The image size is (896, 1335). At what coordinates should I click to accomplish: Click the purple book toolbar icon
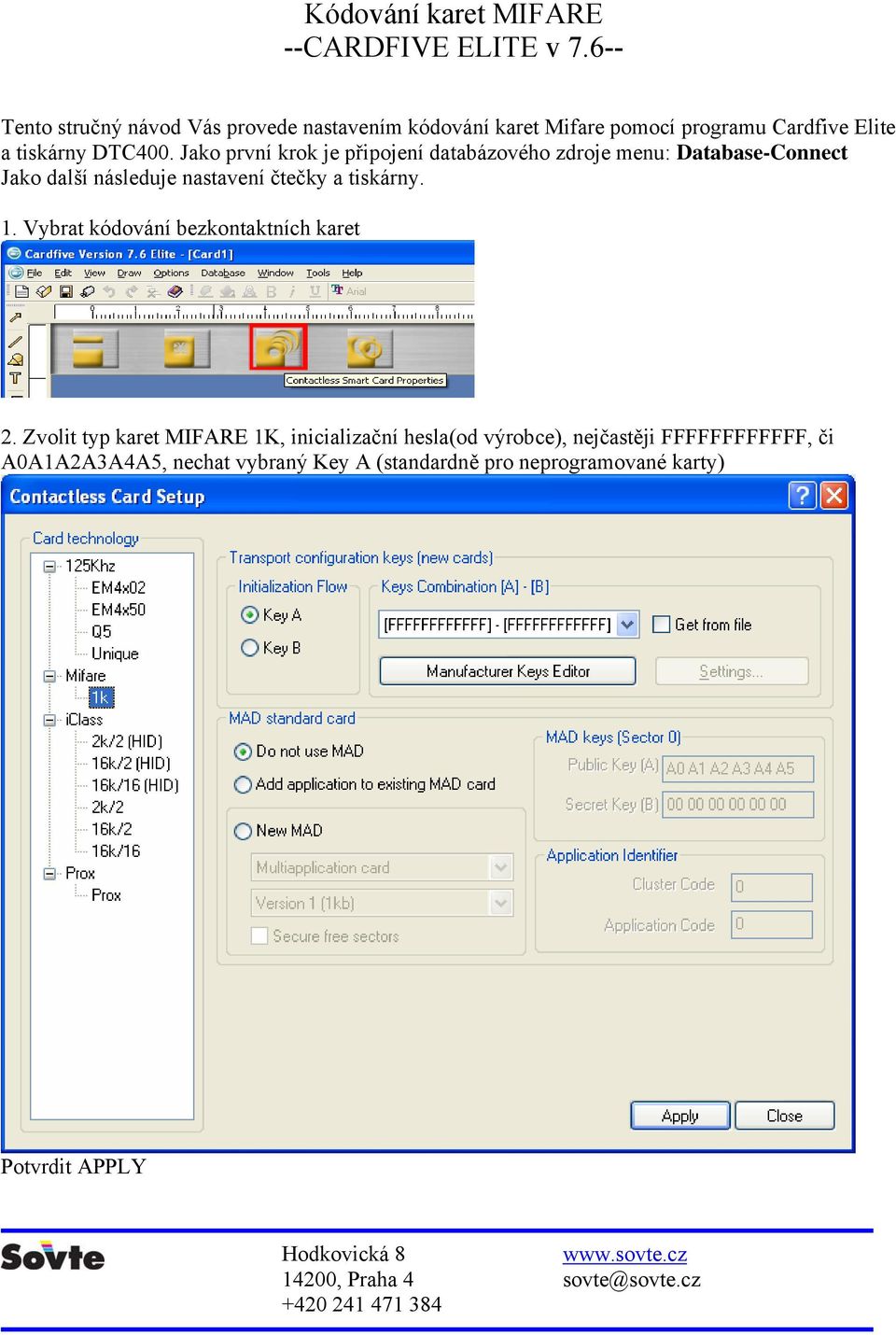[x=175, y=291]
